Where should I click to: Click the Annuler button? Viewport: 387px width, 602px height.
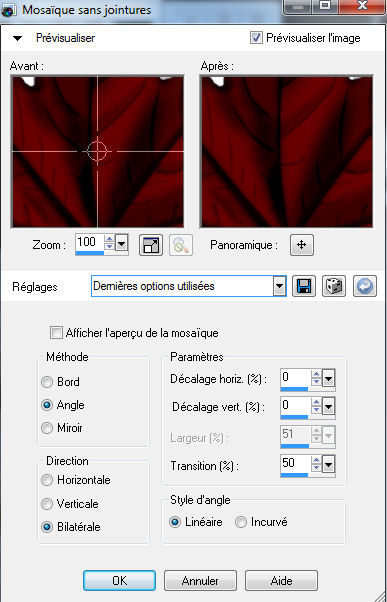click(x=200, y=580)
